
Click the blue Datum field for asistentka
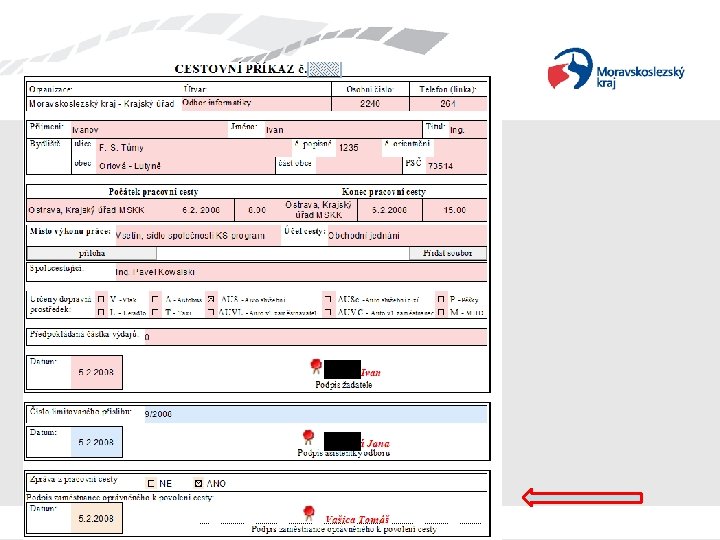(96, 442)
